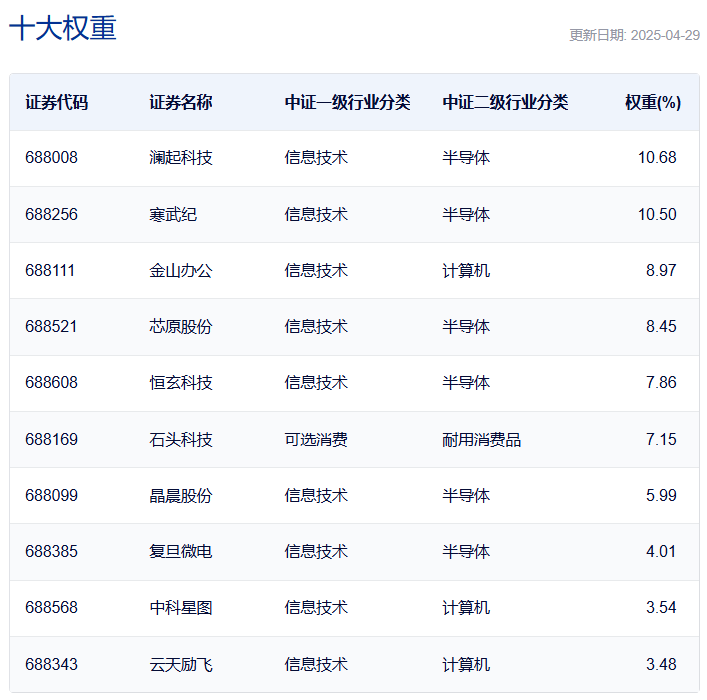Viewport: 707px width, 700px height.
Task: Select stock code 688111
Action: click(x=51, y=270)
